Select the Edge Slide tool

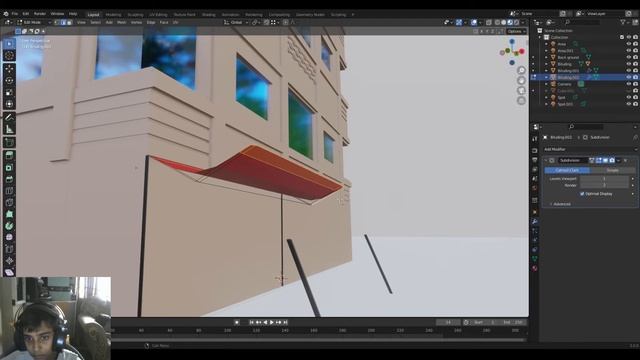[x=9, y=249]
